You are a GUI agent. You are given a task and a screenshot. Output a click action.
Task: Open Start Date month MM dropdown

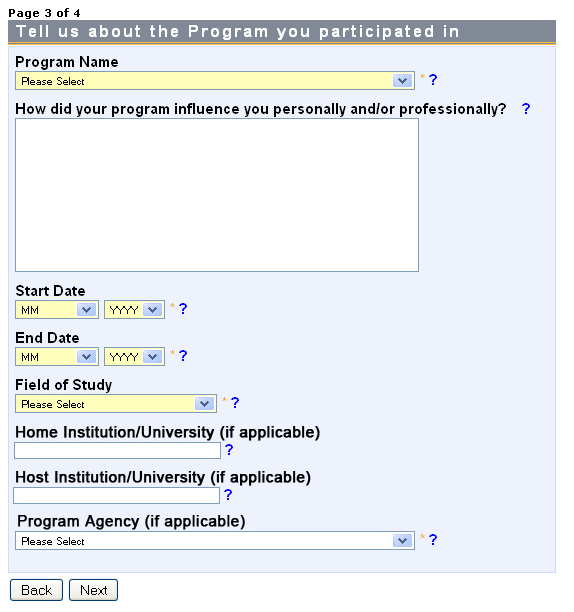click(x=57, y=310)
